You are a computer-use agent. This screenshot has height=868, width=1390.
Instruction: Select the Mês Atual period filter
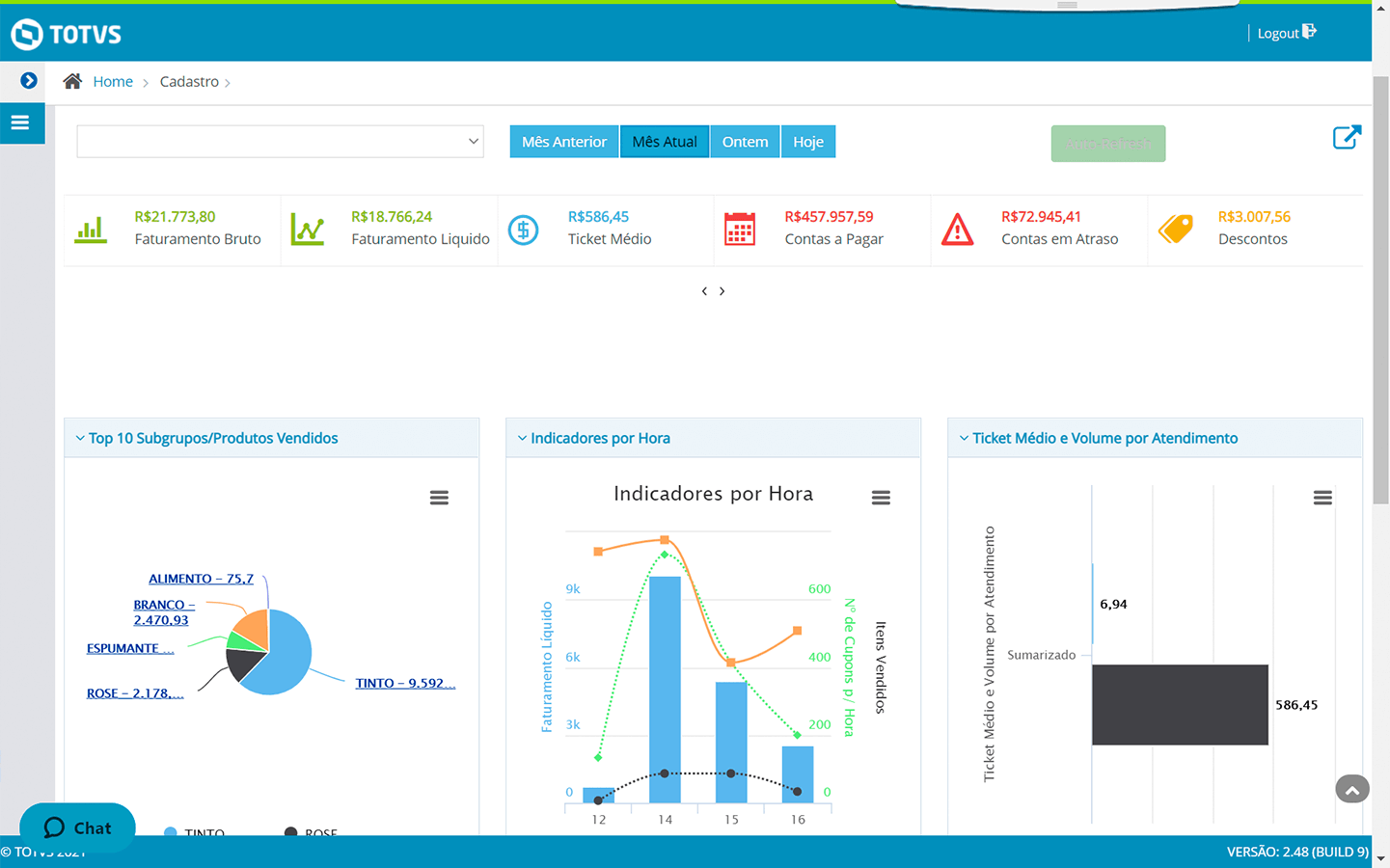point(664,142)
